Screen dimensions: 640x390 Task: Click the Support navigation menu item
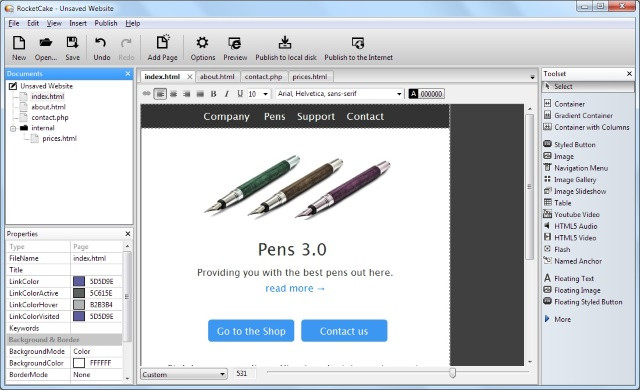point(316,117)
